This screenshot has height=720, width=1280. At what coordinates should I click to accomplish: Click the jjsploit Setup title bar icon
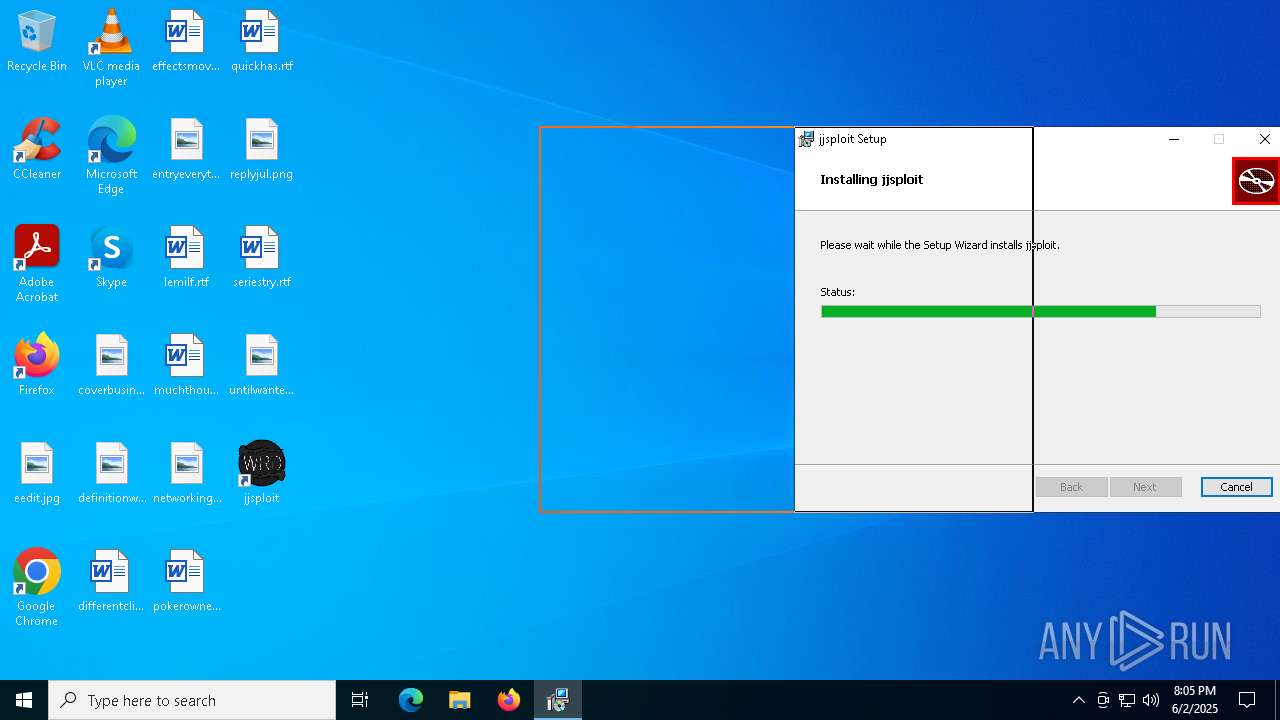pyautogui.click(x=806, y=139)
